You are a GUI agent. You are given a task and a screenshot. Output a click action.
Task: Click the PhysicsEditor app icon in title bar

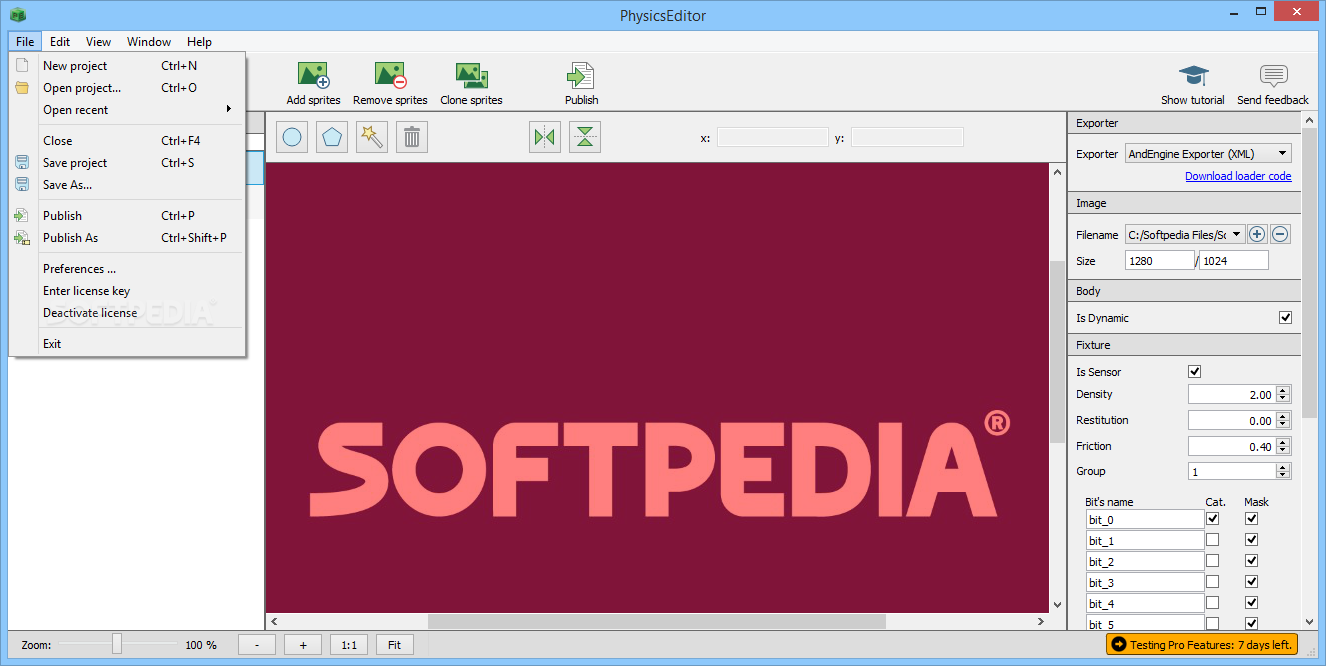click(x=18, y=14)
